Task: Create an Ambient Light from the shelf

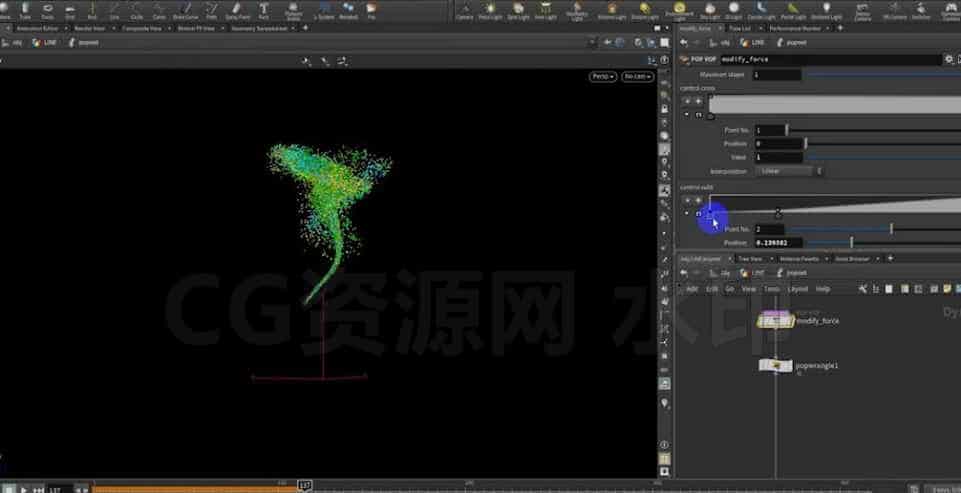Action: point(826,10)
